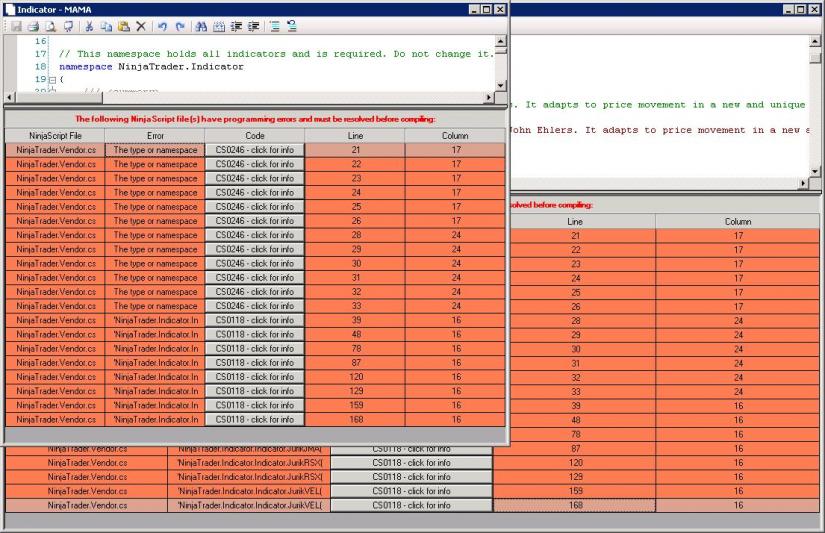Open CS0118 info for line 78 in the front table
The height and width of the screenshot is (533, 825).
pyautogui.click(x=255, y=349)
